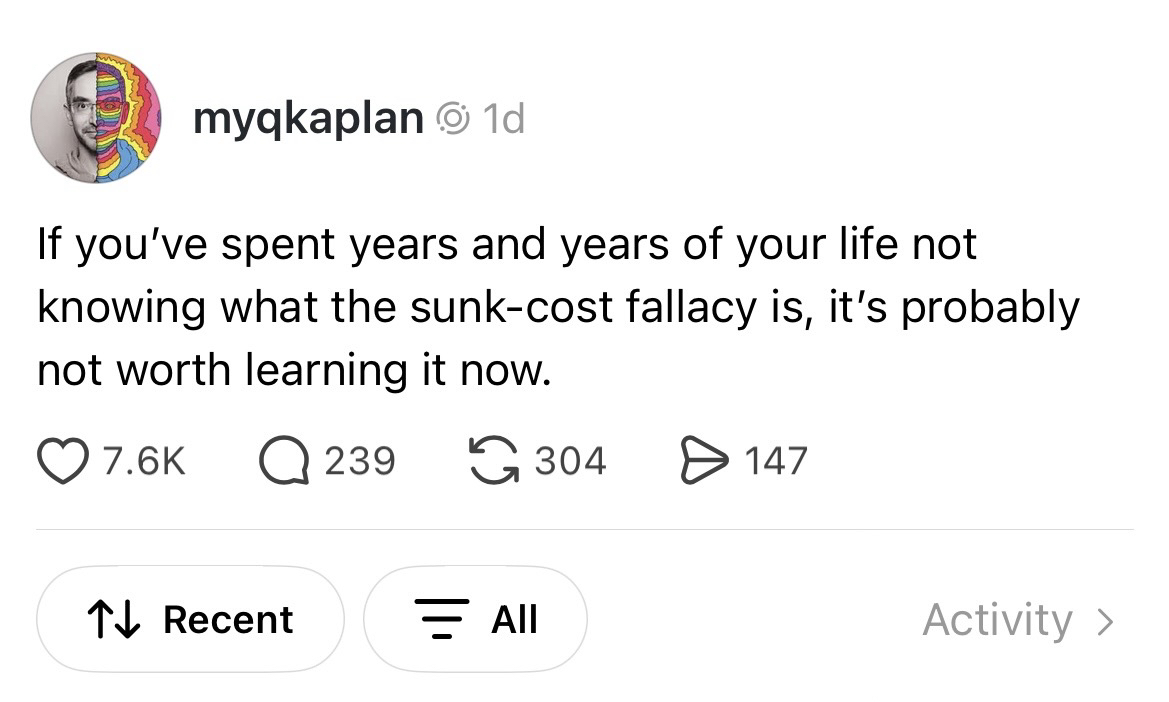The image size is (1169, 702).
Task: Share the post with the paper plane icon
Action: point(706,461)
